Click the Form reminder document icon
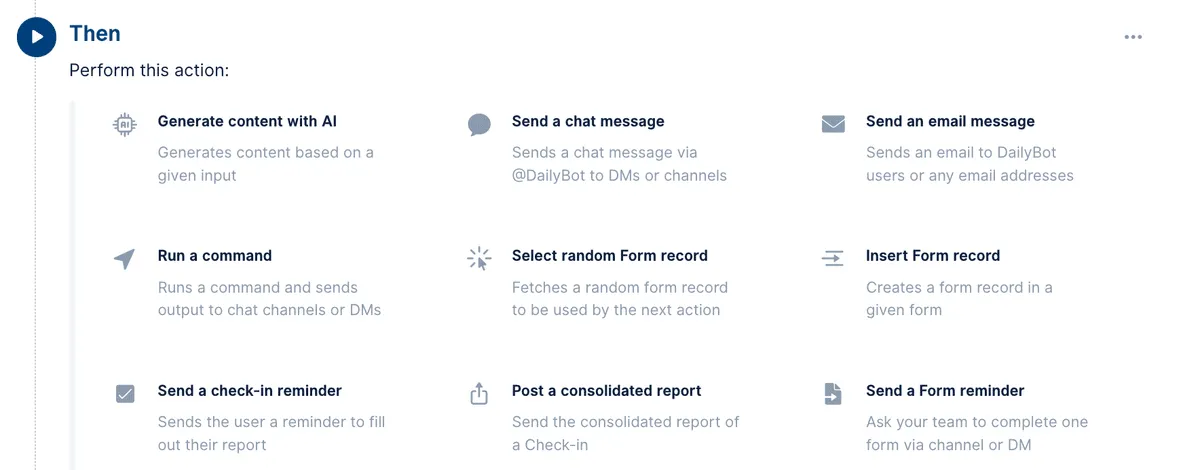Image resolution: width=1200 pixels, height=470 pixels. (833, 394)
